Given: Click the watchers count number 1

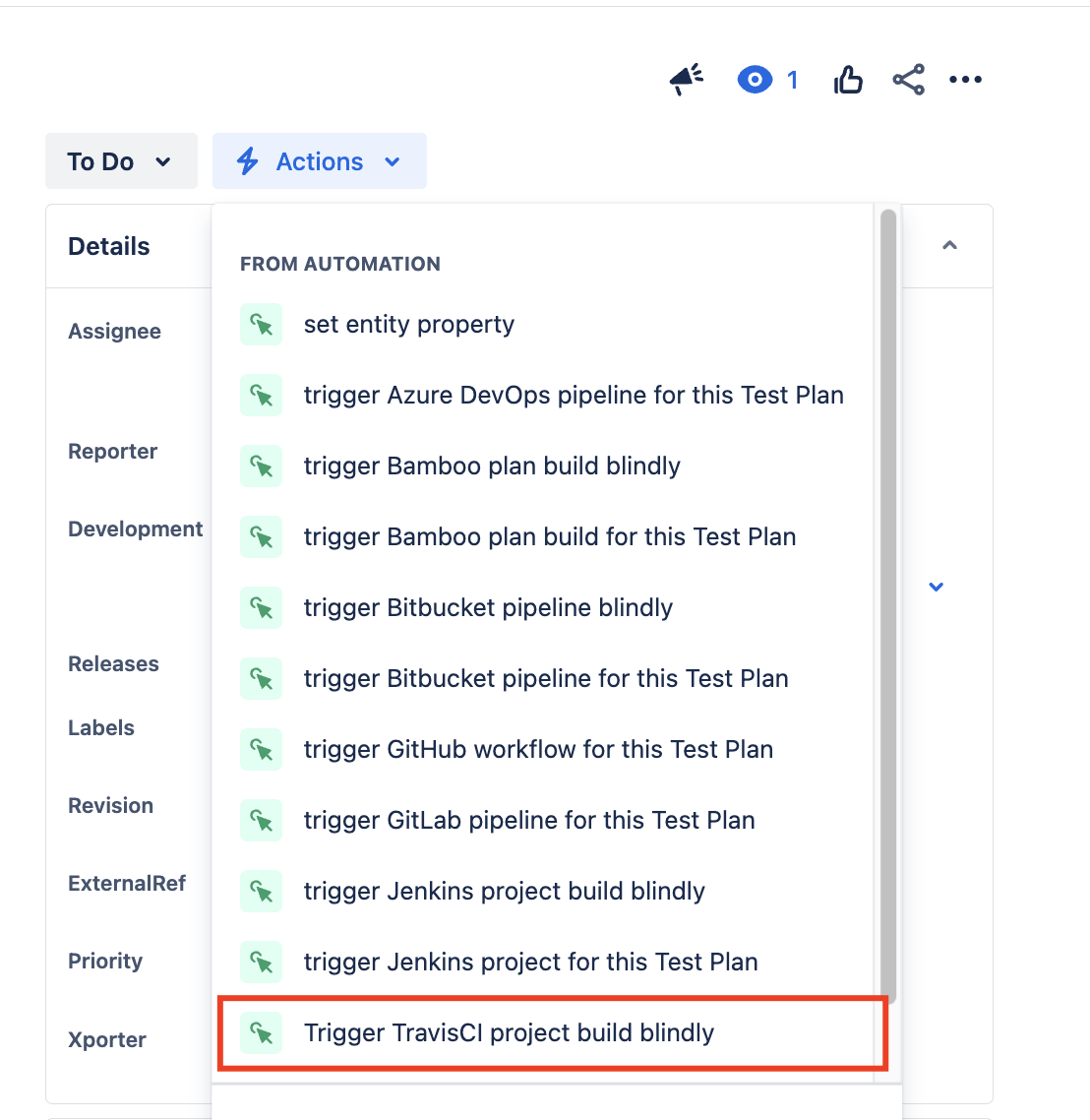Looking at the screenshot, I should point(792,80).
